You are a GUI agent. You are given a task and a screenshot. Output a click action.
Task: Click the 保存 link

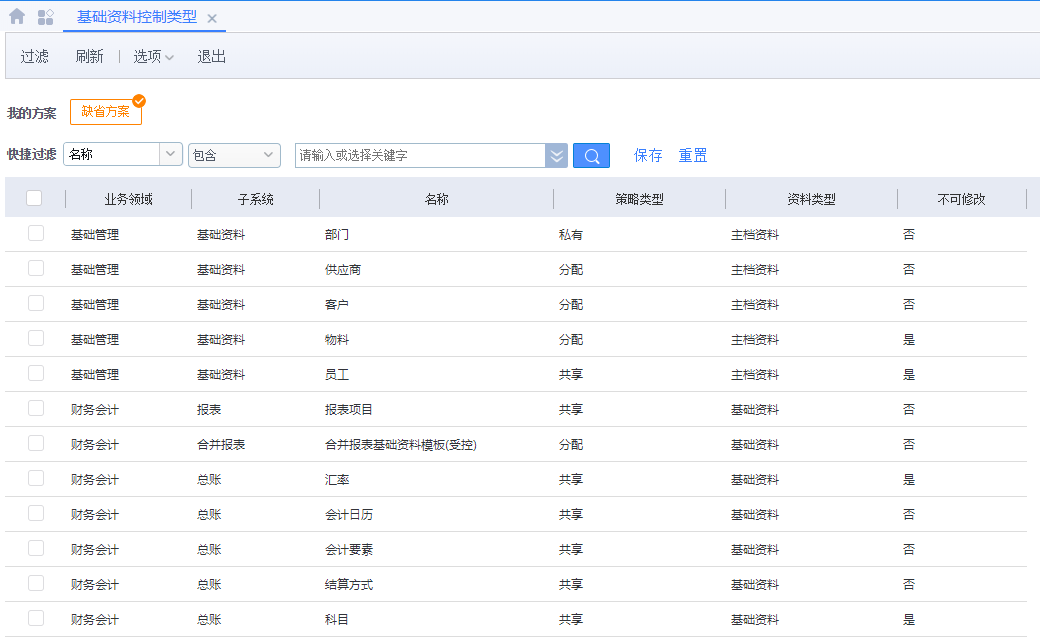tap(648, 156)
